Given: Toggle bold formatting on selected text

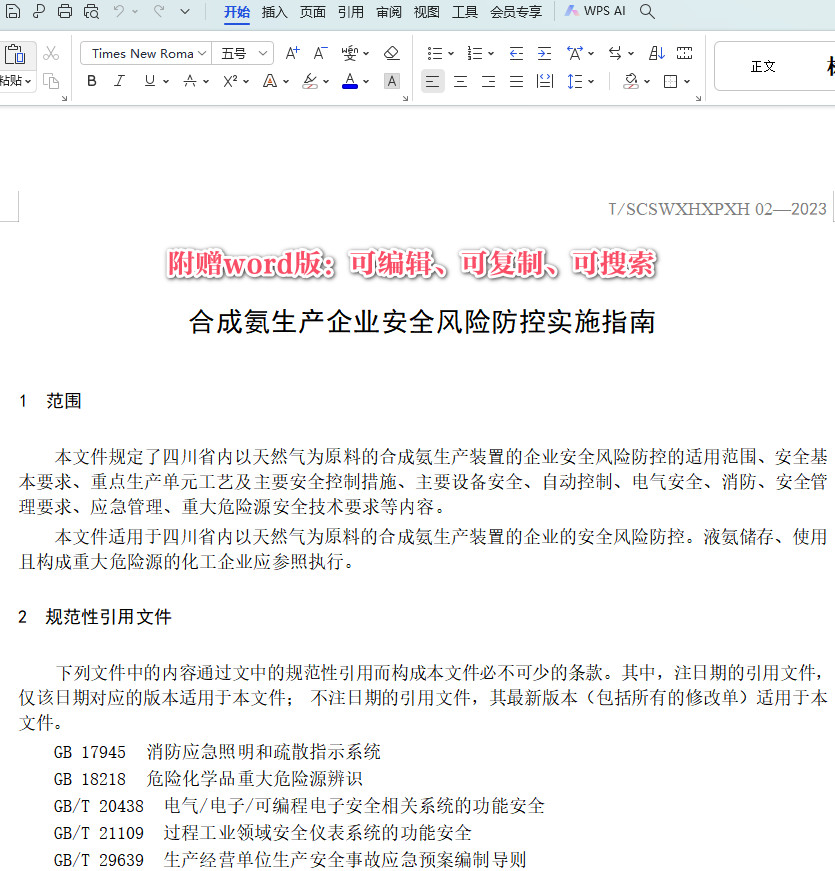Looking at the screenshot, I should pos(91,80).
